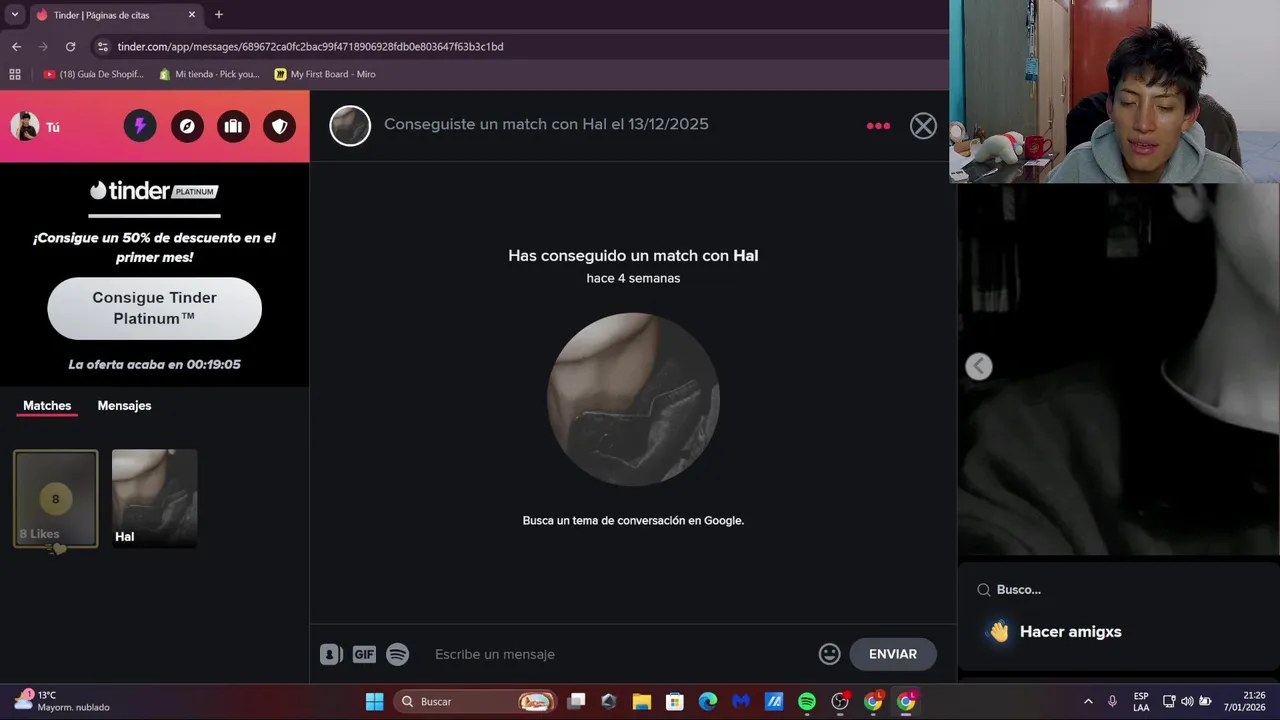Close the Tinder browser tab
The height and width of the screenshot is (720, 1280).
pos(192,15)
